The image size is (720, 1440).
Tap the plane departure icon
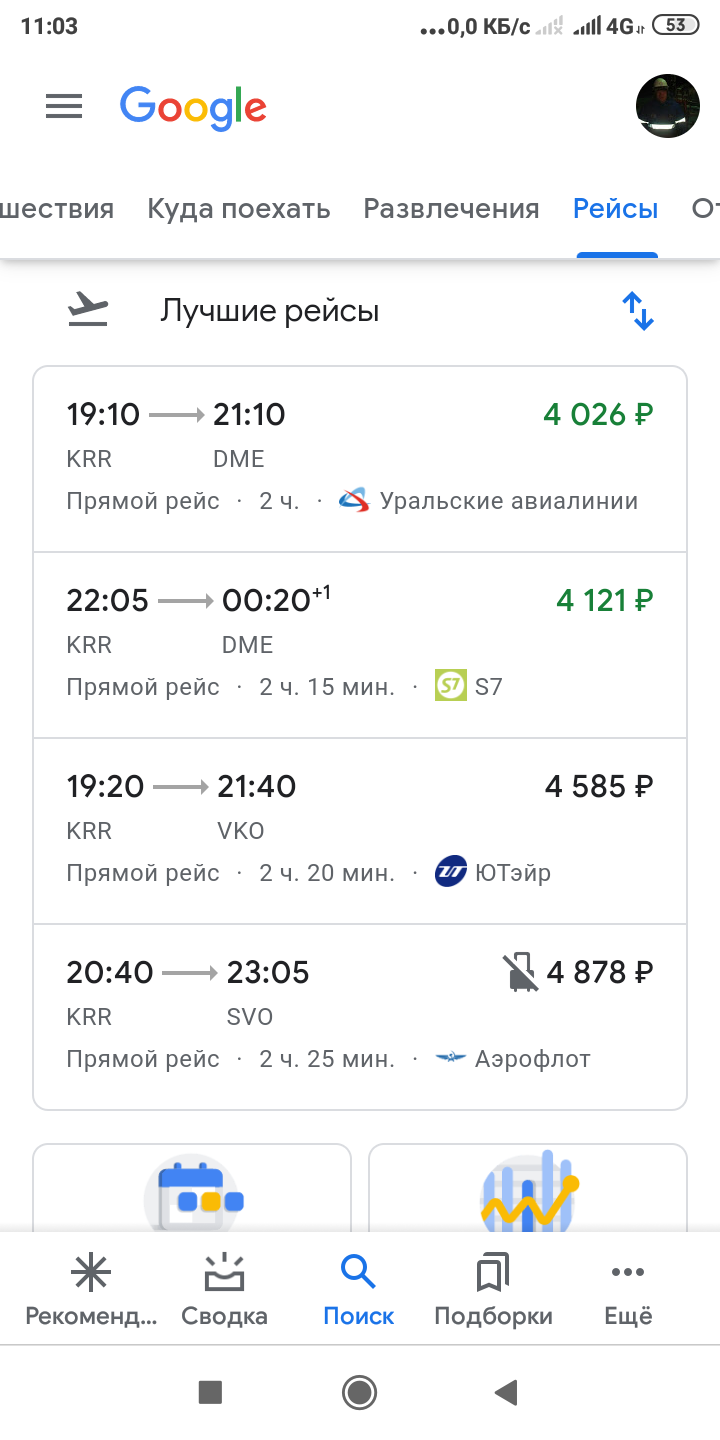(88, 311)
